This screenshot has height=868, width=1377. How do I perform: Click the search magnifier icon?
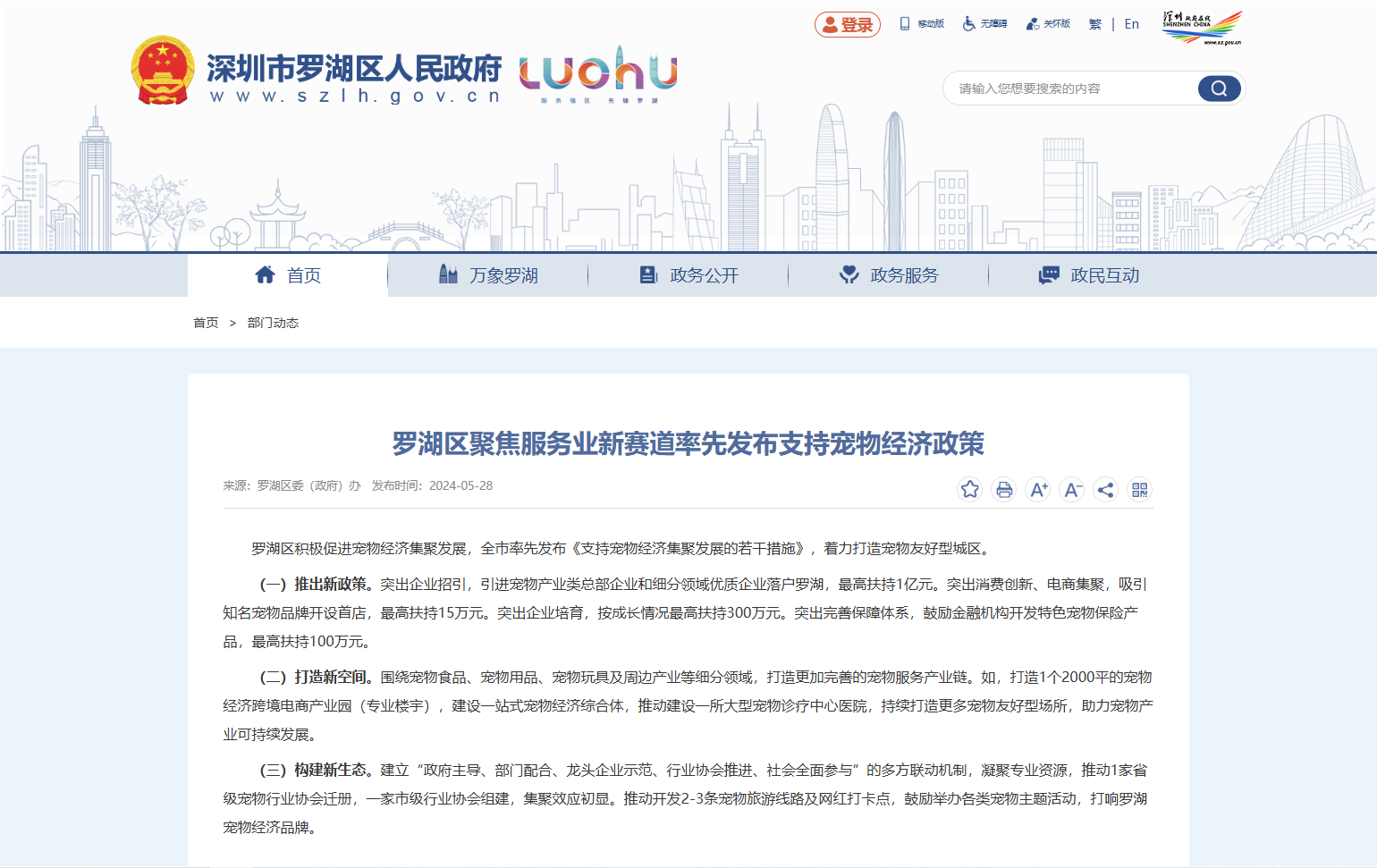click(1220, 88)
